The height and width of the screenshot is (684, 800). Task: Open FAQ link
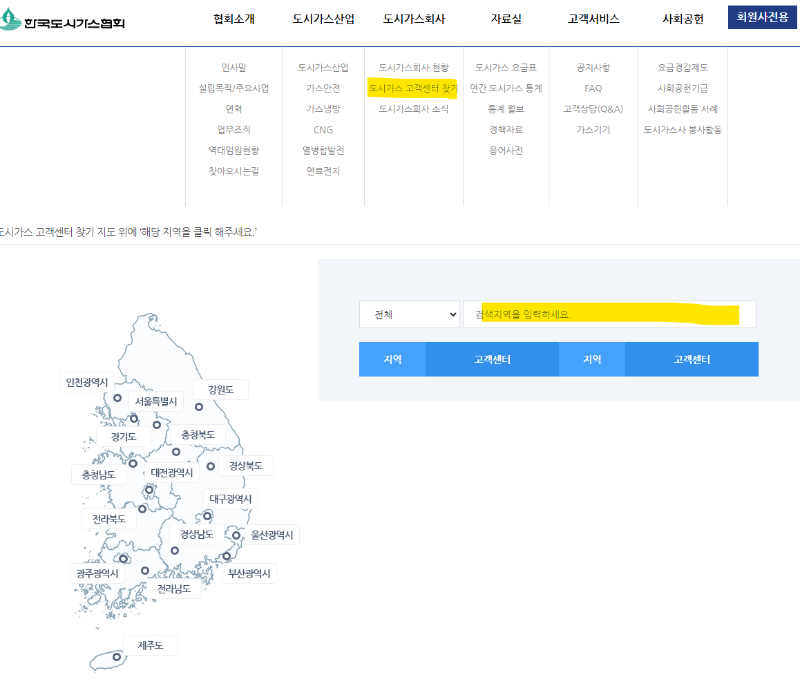(x=593, y=88)
